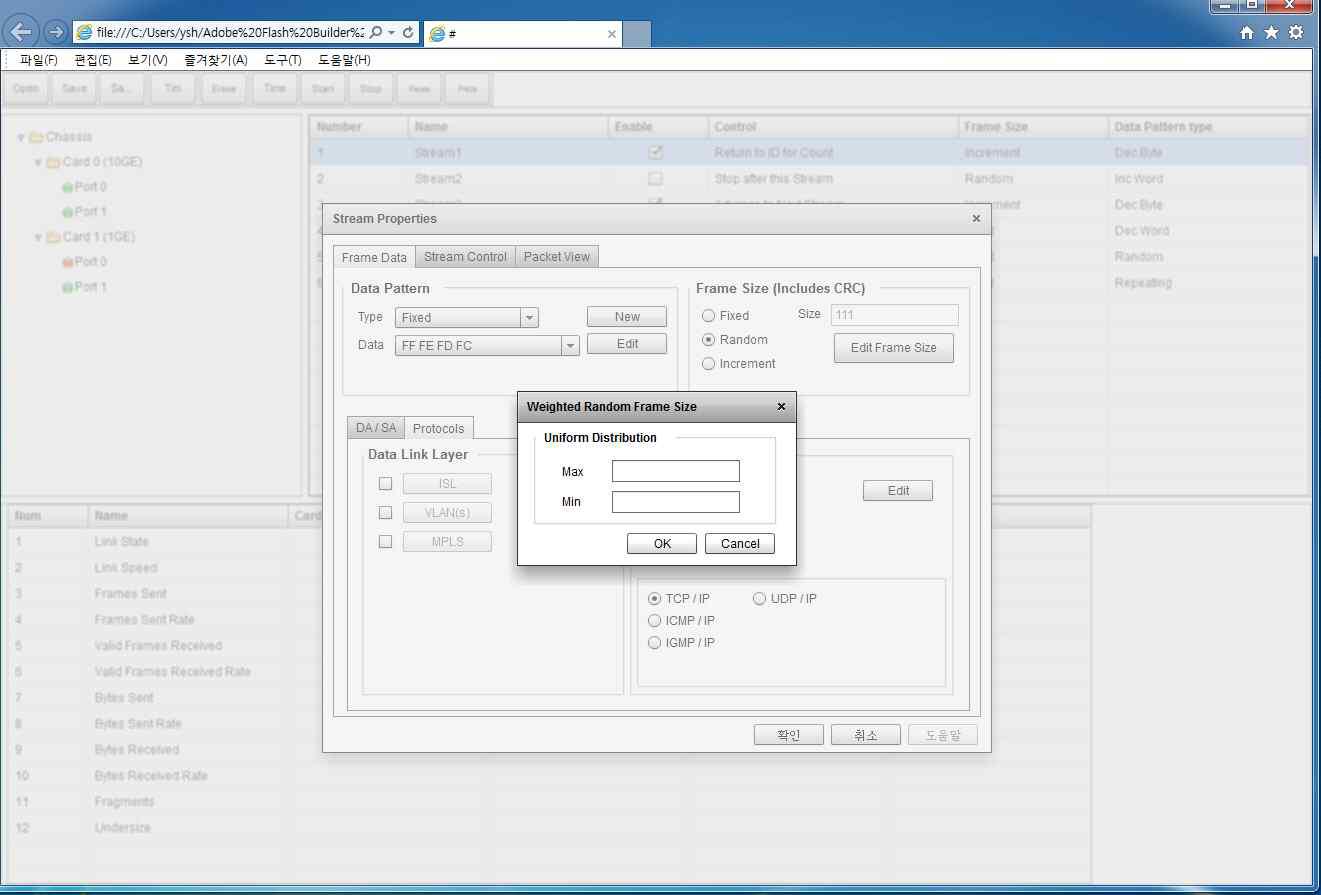This screenshot has width=1321, height=895.
Task: Switch to the Frame Data tab
Action: coord(374,257)
